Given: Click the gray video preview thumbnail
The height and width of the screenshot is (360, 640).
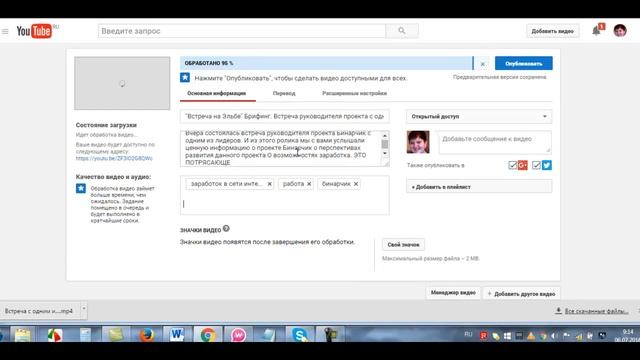Looking at the screenshot, I should [122, 83].
